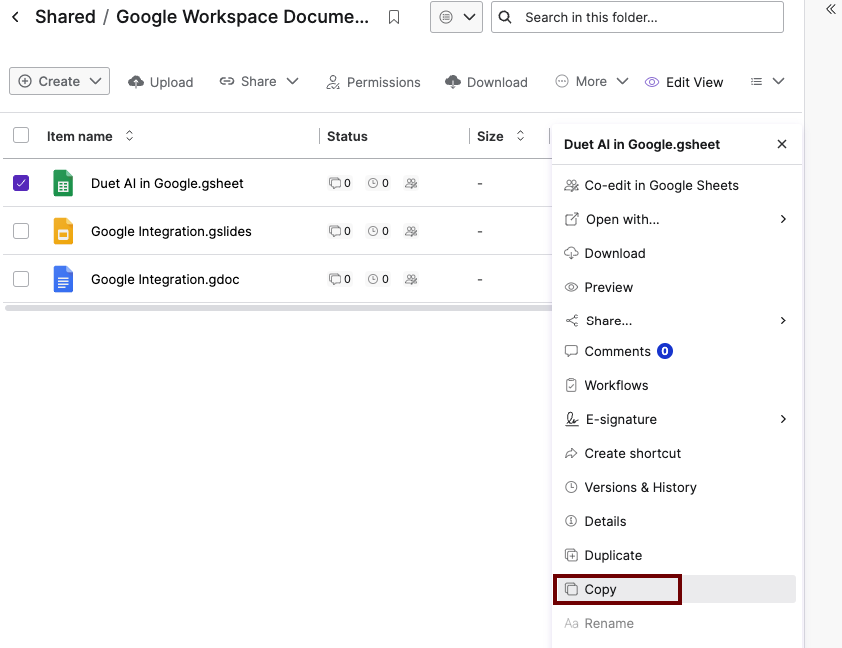This screenshot has height=648, width=842.
Task: Click the toolbar Download button
Action: (487, 82)
